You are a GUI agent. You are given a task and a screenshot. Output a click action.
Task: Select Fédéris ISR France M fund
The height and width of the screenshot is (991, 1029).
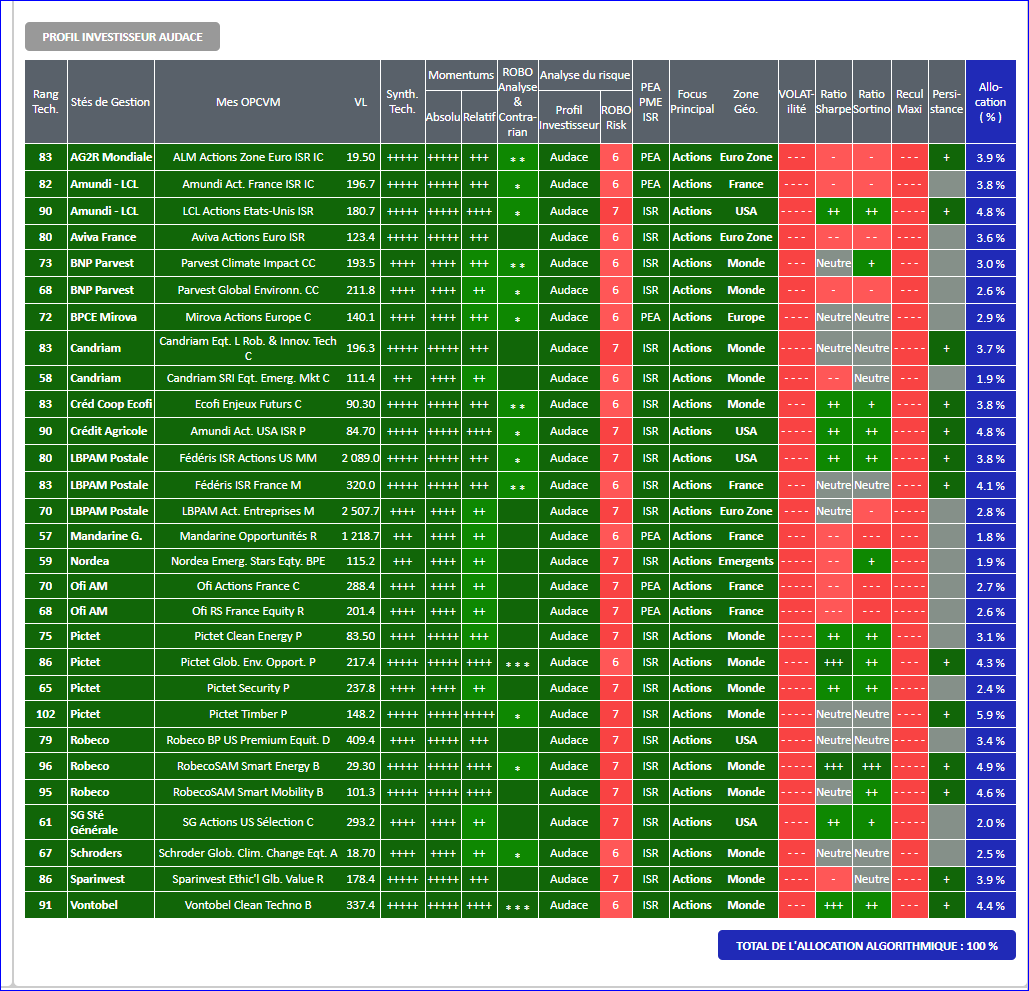click(248, 484)
